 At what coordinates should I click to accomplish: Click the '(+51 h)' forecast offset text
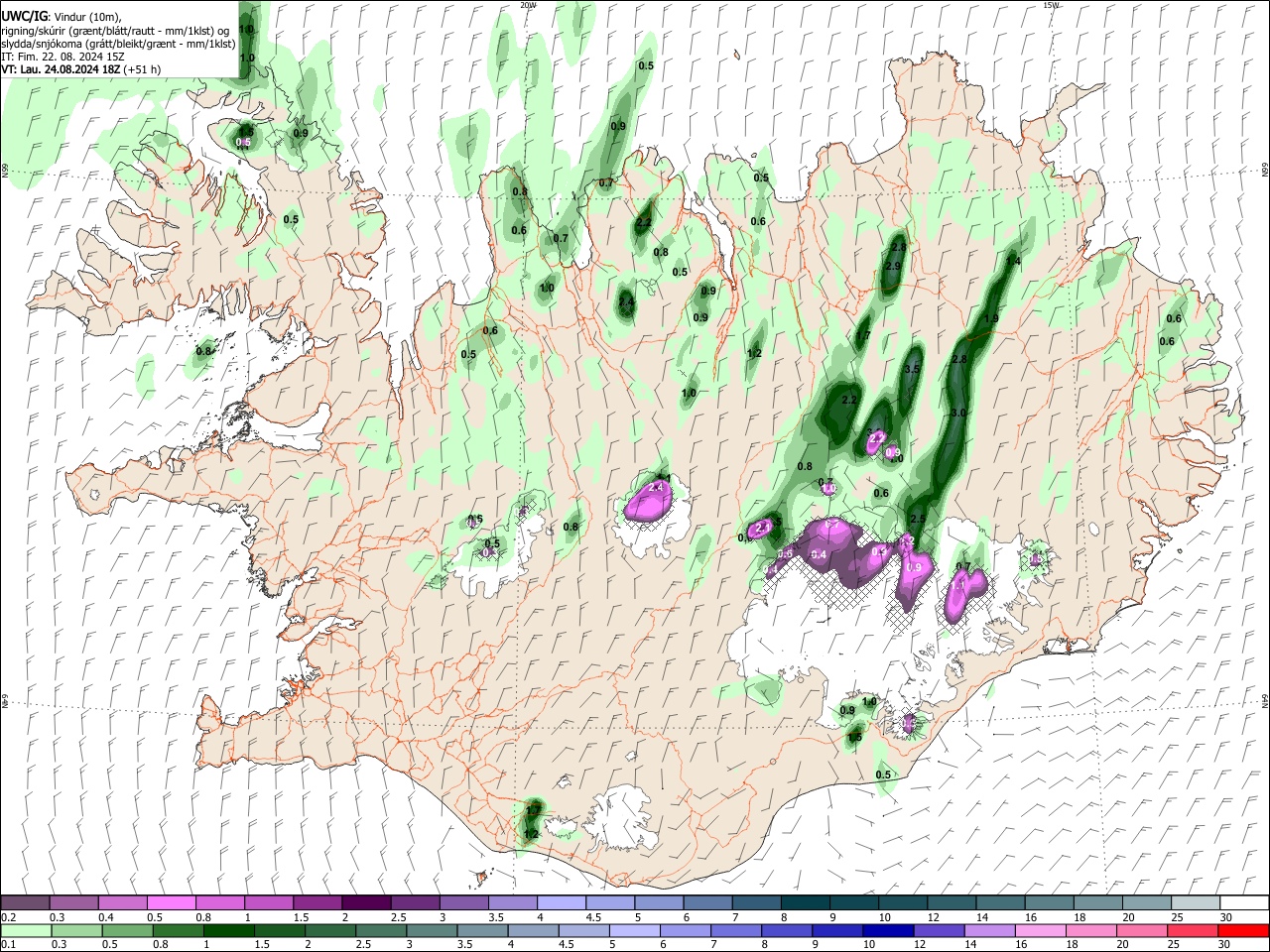[x=143, y=70]
